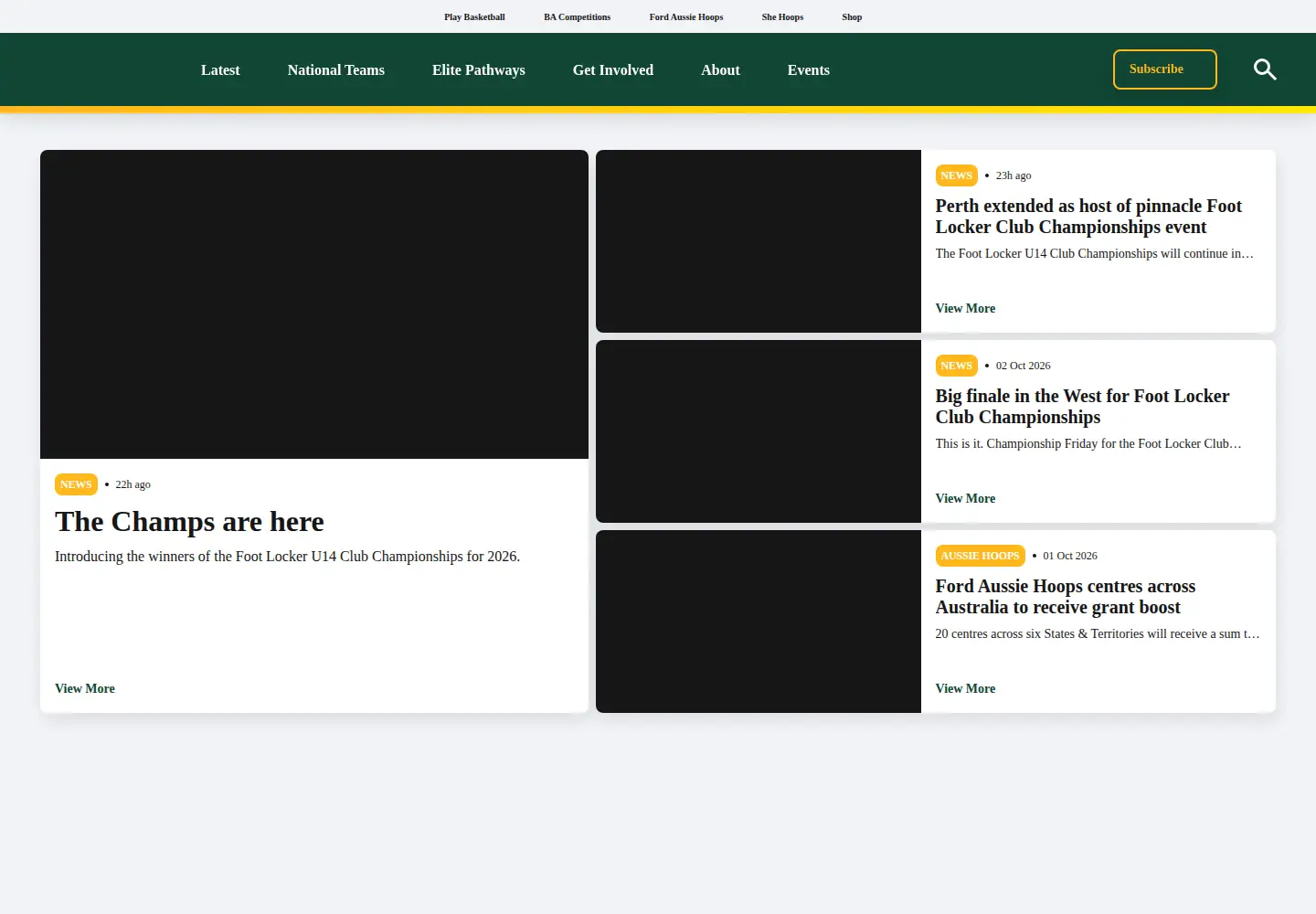
Task: Go to Play Basketball link
Action: (x=474, y=17)
